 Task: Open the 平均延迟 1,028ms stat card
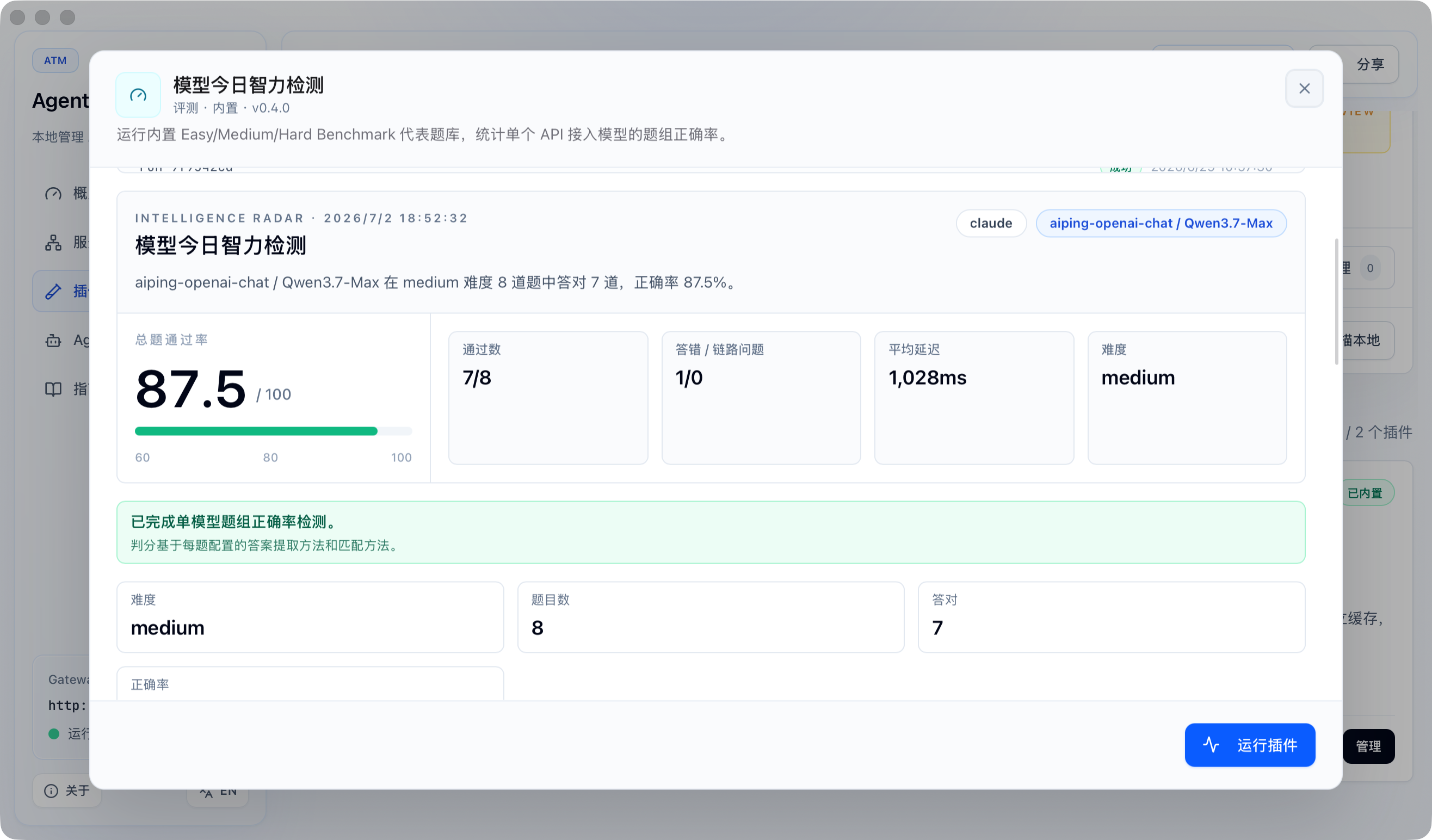coord(974,398)
